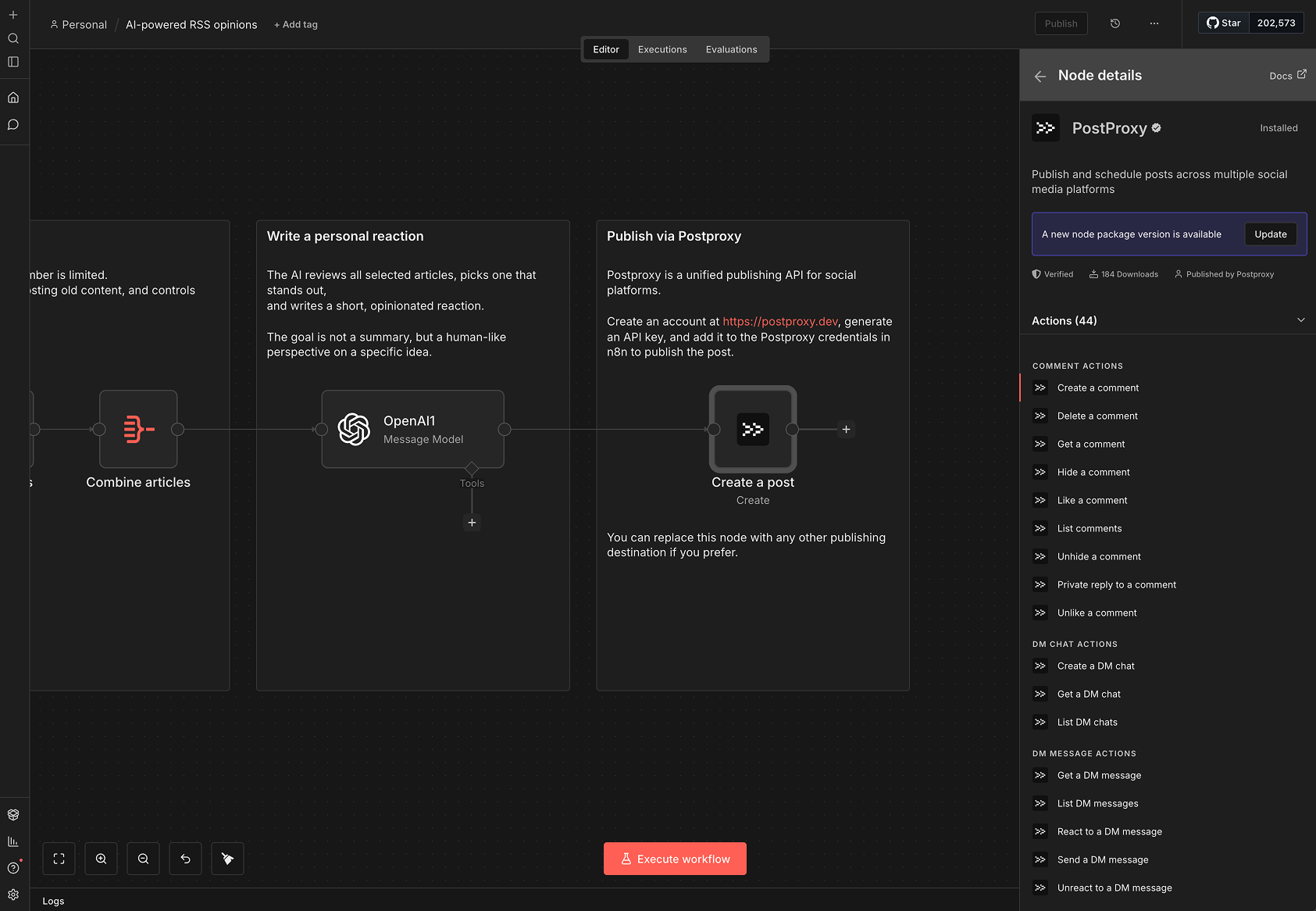Open the Personal project breadcrumb

78,24
